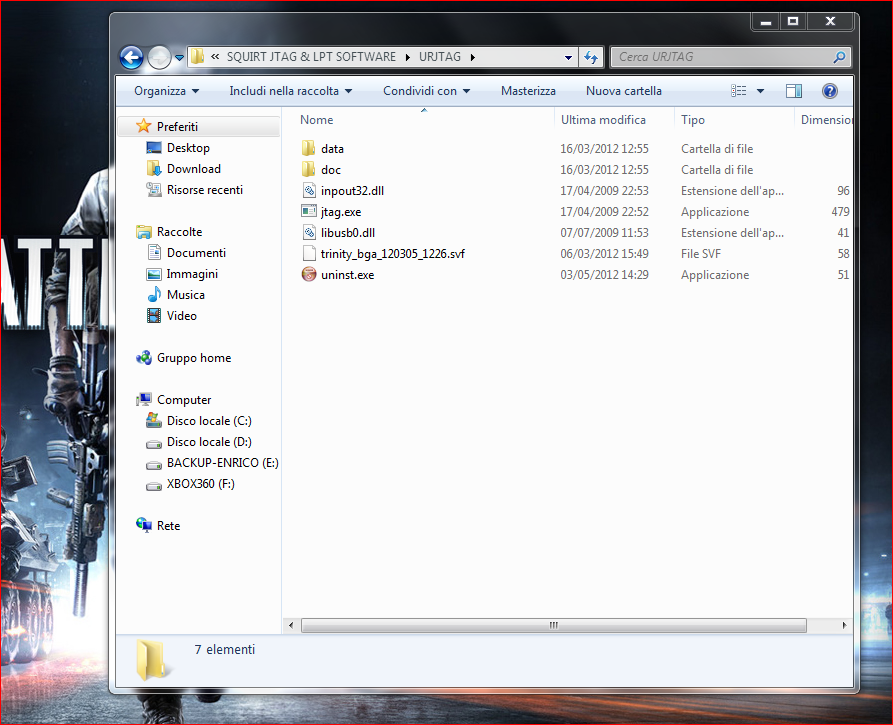Open recent locations dropdown beside navigation arrows

pos(179,58)
